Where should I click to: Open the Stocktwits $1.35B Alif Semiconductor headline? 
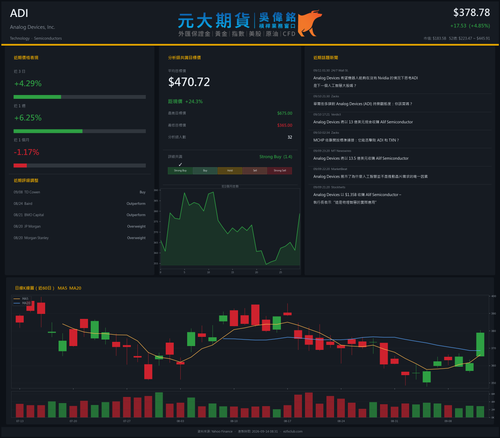[357, 198]
